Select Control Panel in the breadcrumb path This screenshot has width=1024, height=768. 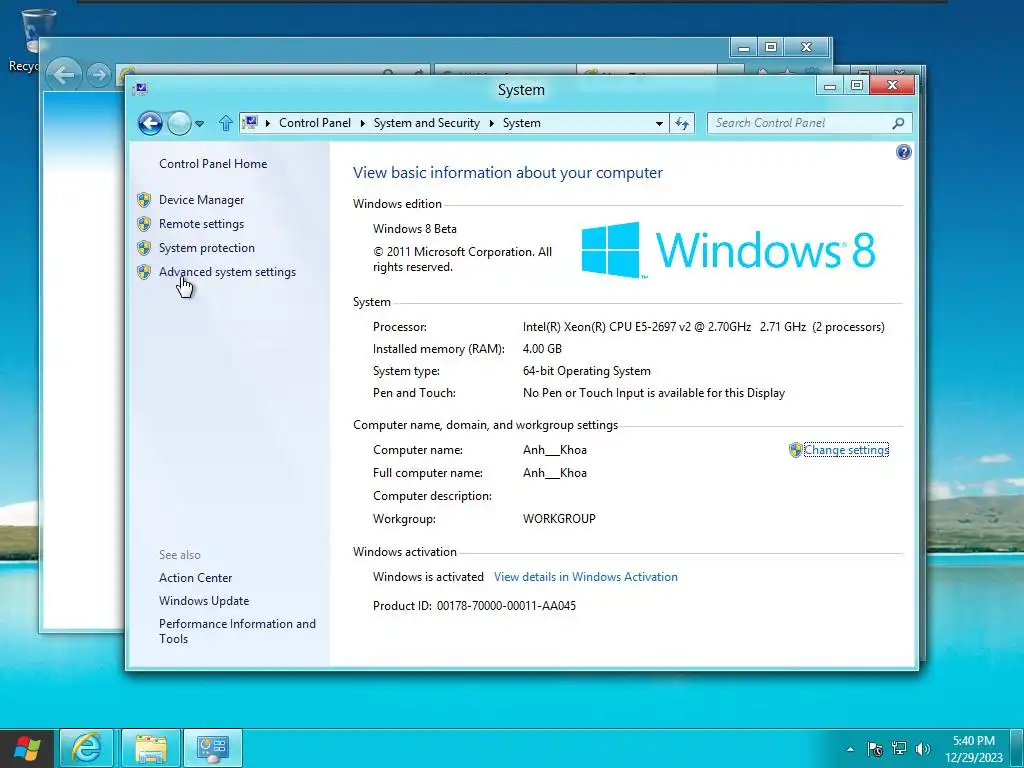tap(315, 123)
